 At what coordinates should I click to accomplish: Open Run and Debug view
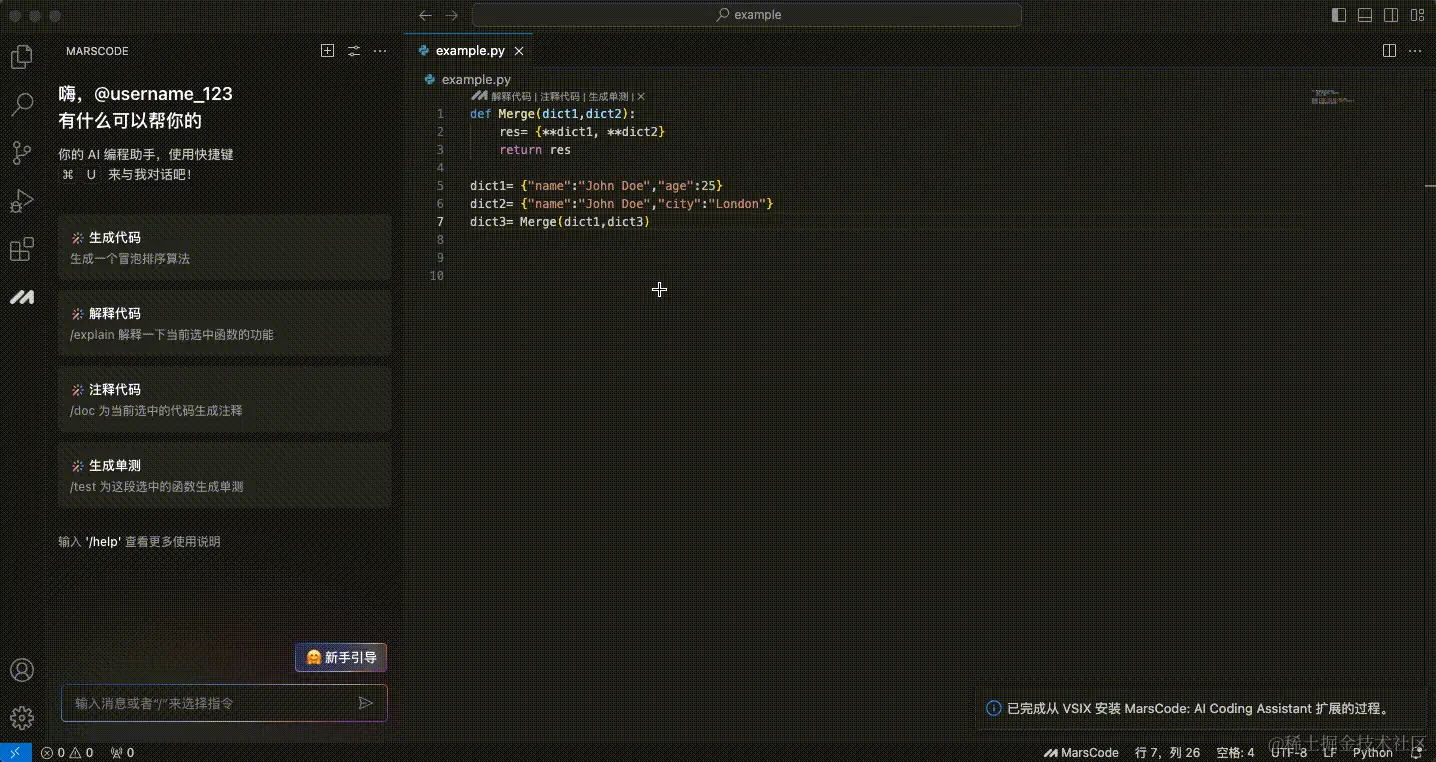click(x=22, y=201)
